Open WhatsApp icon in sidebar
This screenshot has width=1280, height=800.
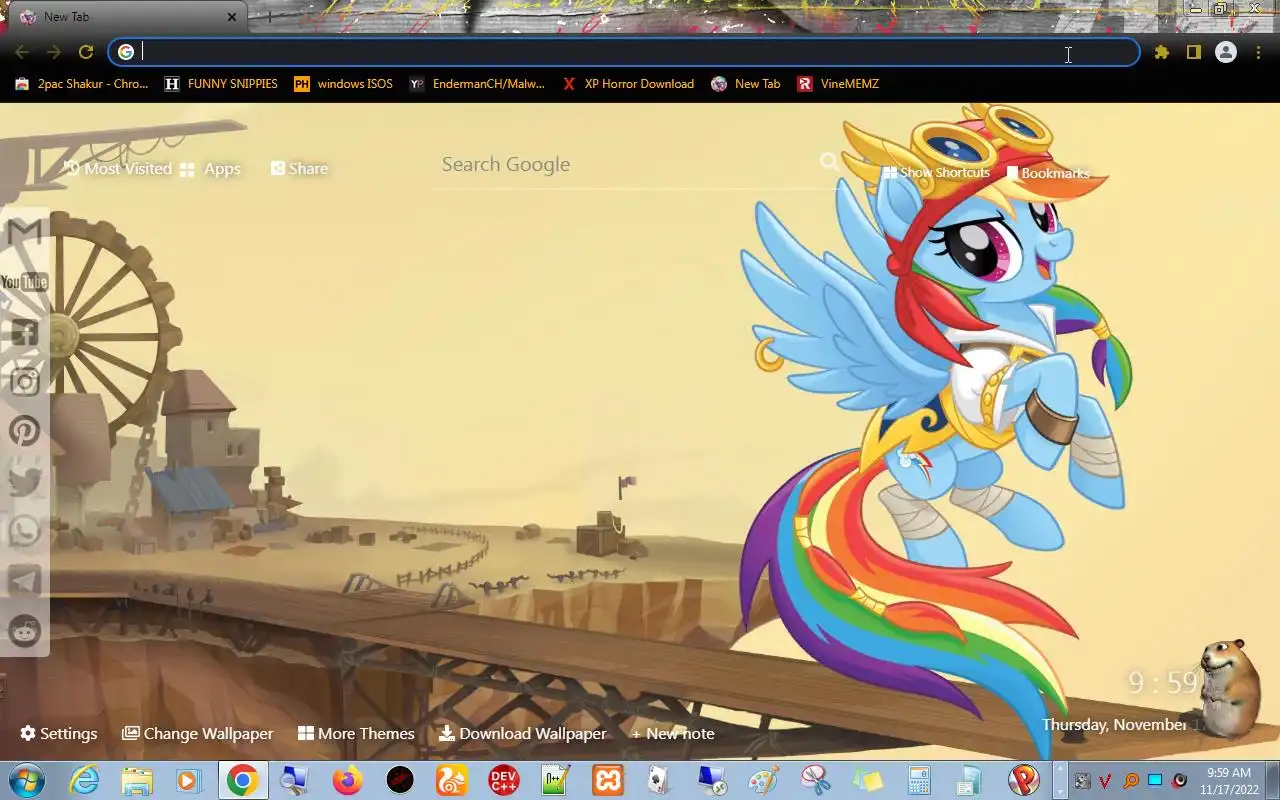pos(24,530)
